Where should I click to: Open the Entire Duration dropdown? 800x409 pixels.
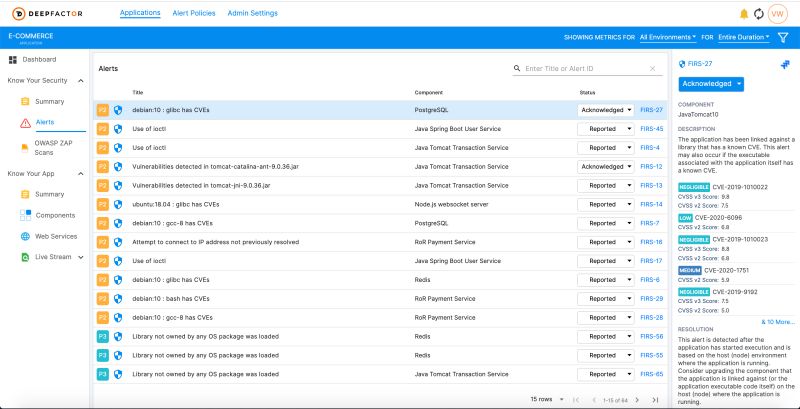(744, 37)
